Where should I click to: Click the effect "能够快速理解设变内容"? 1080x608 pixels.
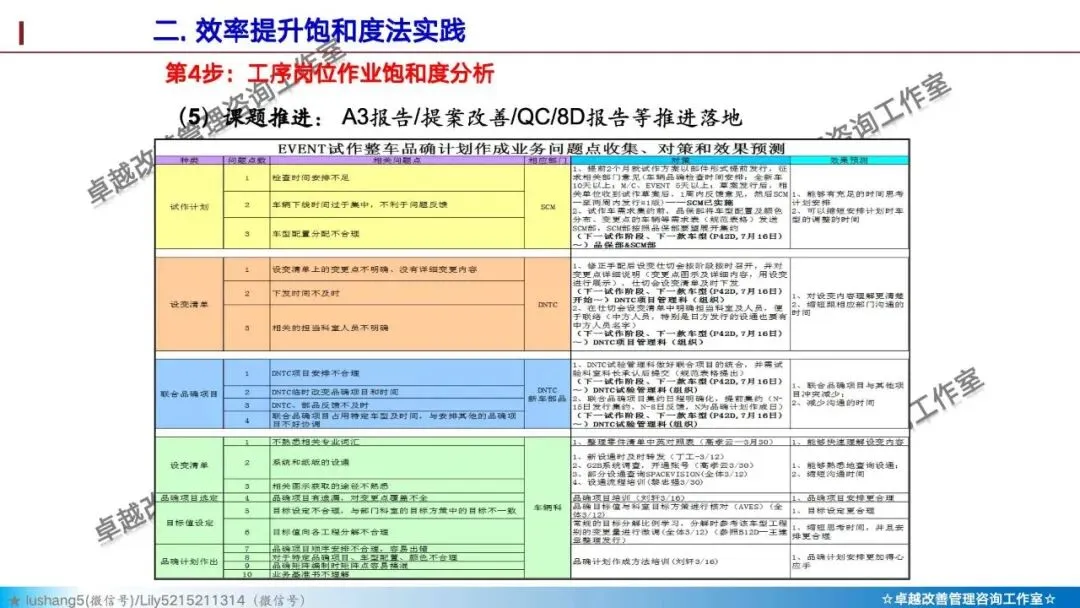click(x=848, y=441)
